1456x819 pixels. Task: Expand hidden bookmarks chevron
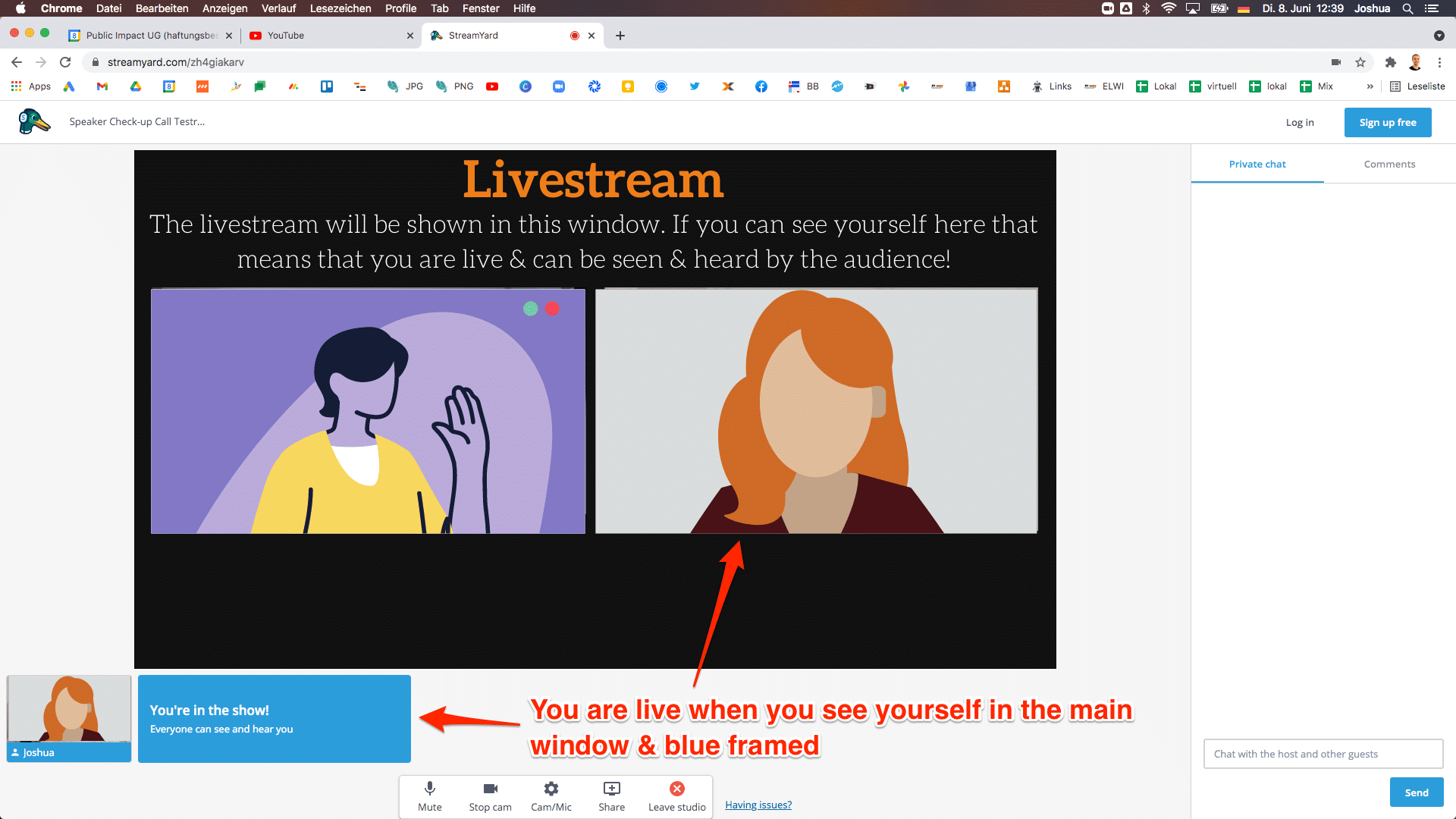(1370, 86)
